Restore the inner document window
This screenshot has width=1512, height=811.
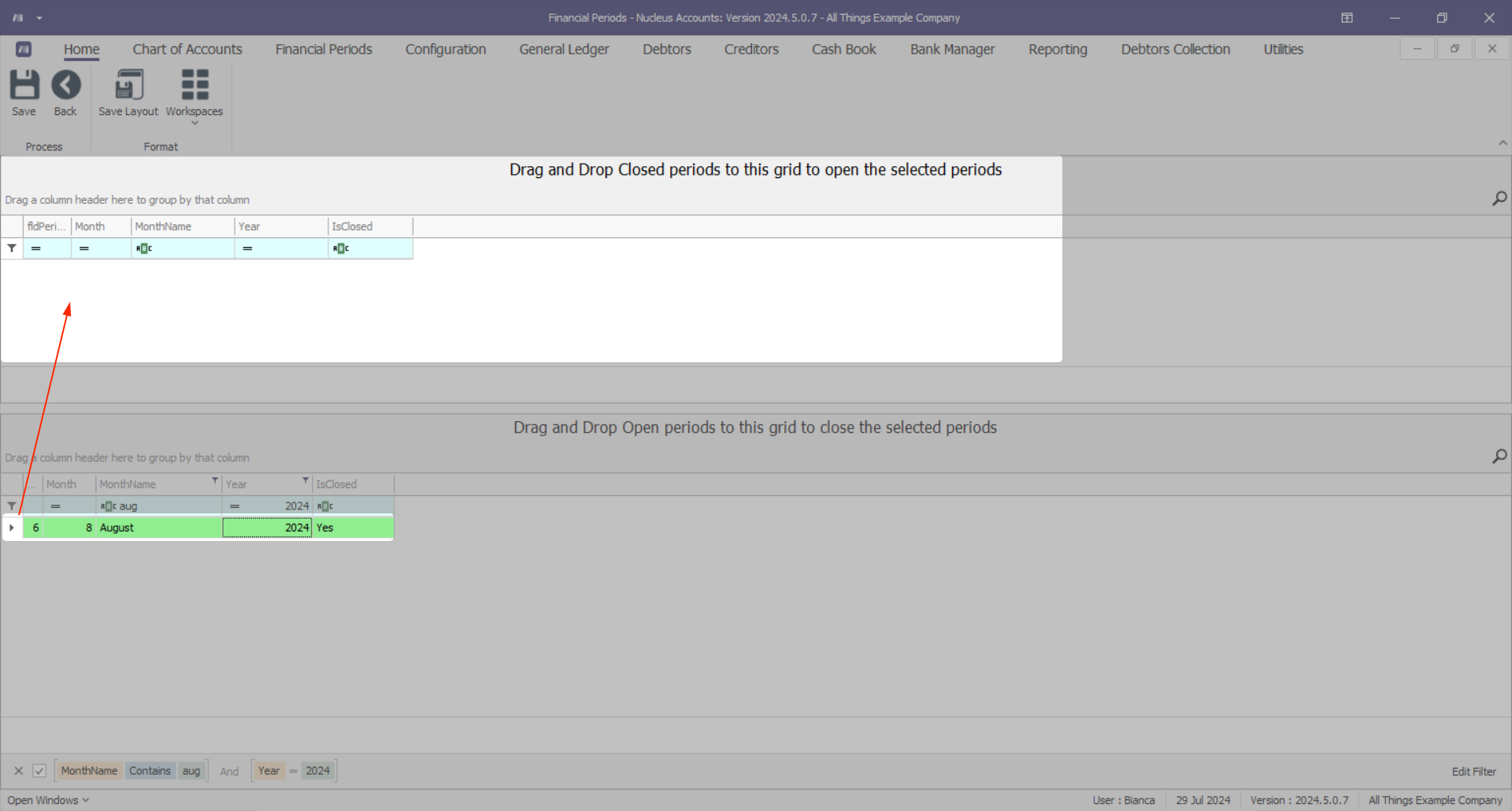click(1455, 49)
